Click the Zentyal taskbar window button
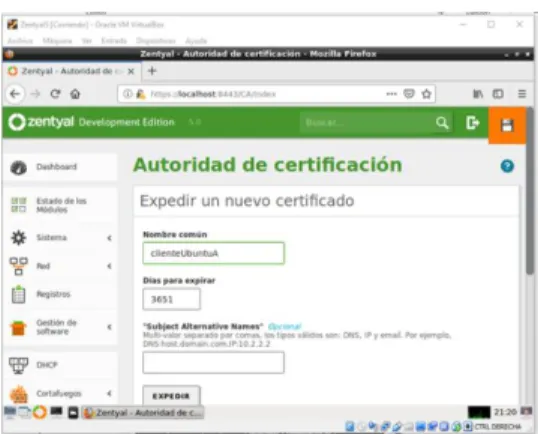538x434 pixels. 143,412
